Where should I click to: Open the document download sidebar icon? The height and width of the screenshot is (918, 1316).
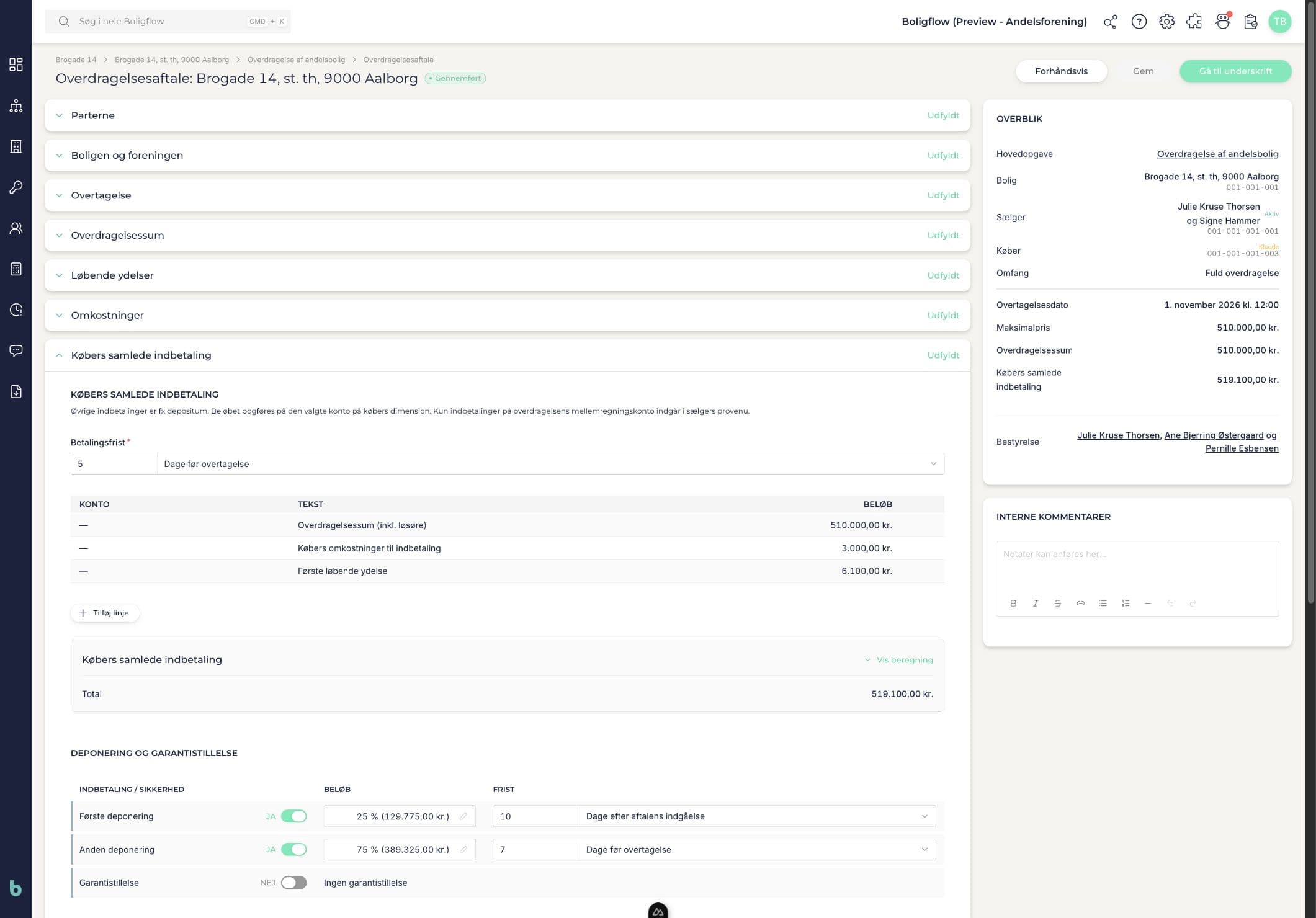point(16,391)
